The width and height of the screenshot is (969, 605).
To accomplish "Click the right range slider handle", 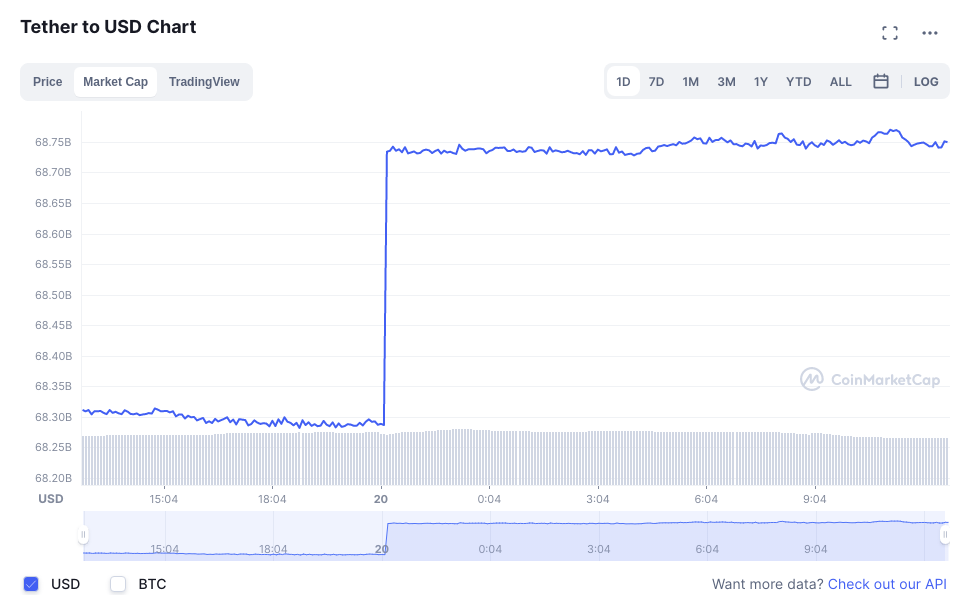I will point(944,535).
